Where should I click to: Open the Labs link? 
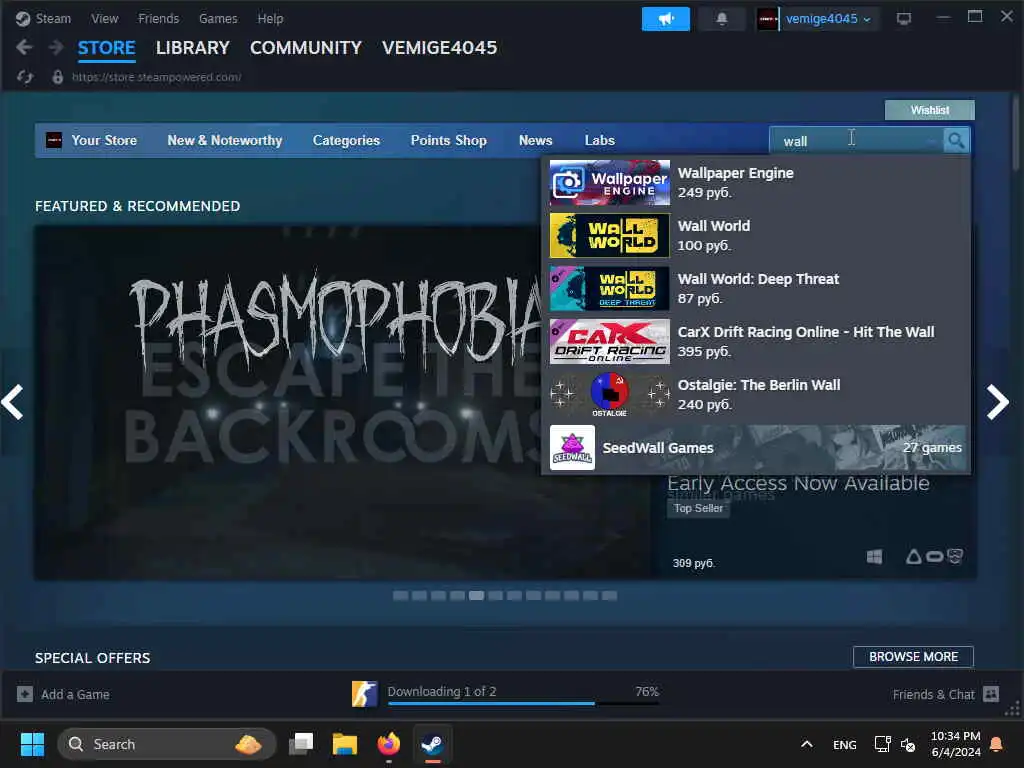(x=600, y=140)
